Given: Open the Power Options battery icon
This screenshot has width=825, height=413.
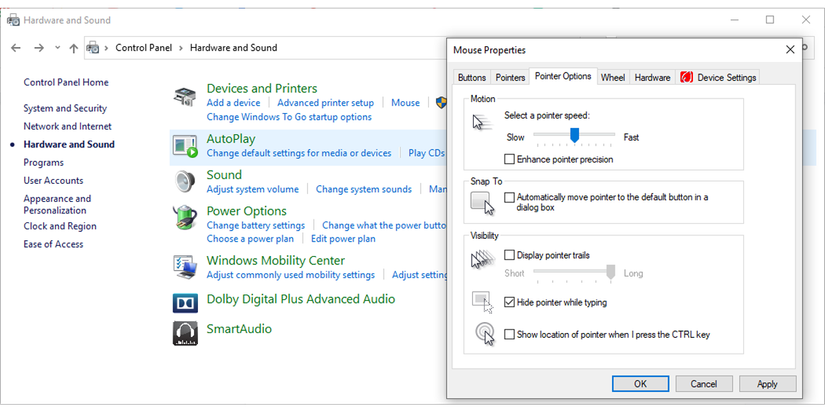Looking at the screenshot, I should (x=185, y=218).
